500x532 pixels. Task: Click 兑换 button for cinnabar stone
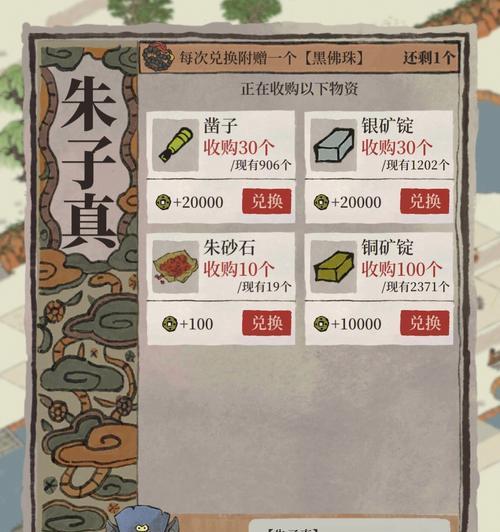pos(267,323)
